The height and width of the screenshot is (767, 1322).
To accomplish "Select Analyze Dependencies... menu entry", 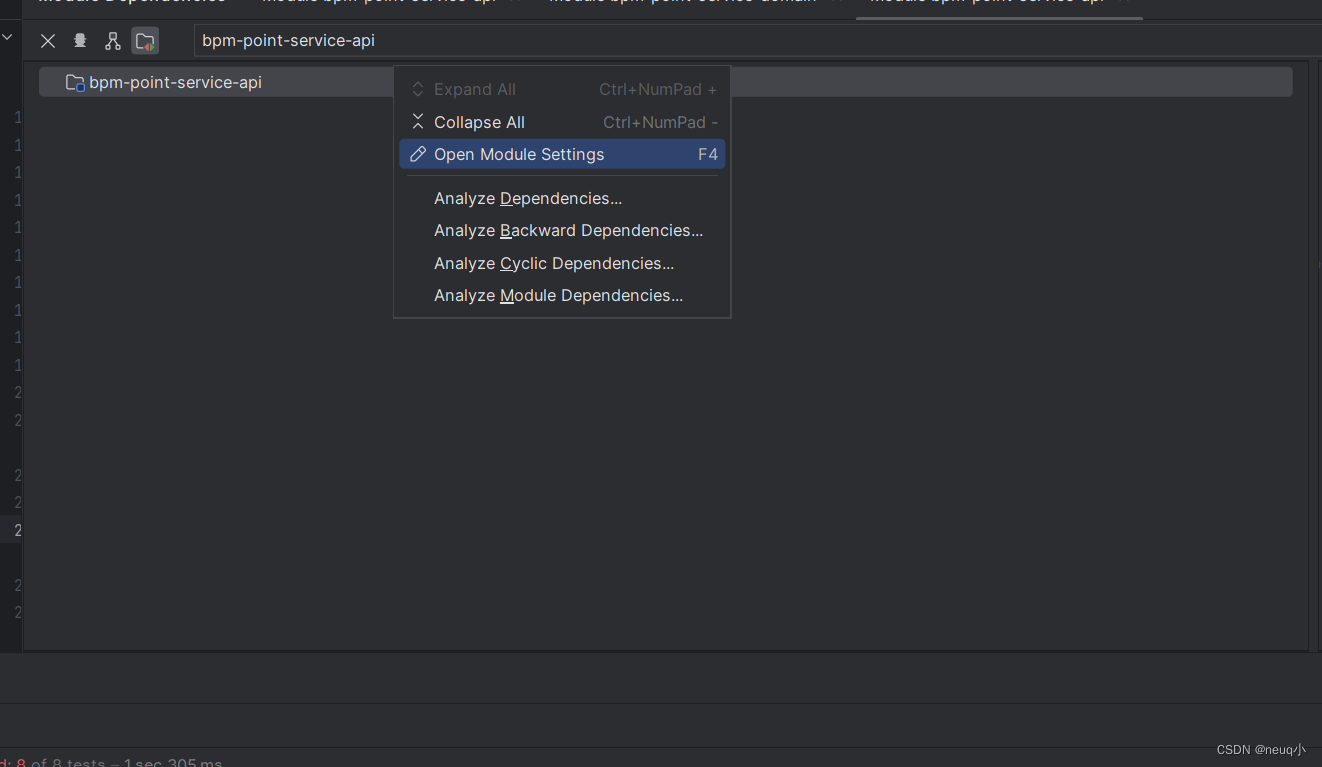I will pos(562,198).
